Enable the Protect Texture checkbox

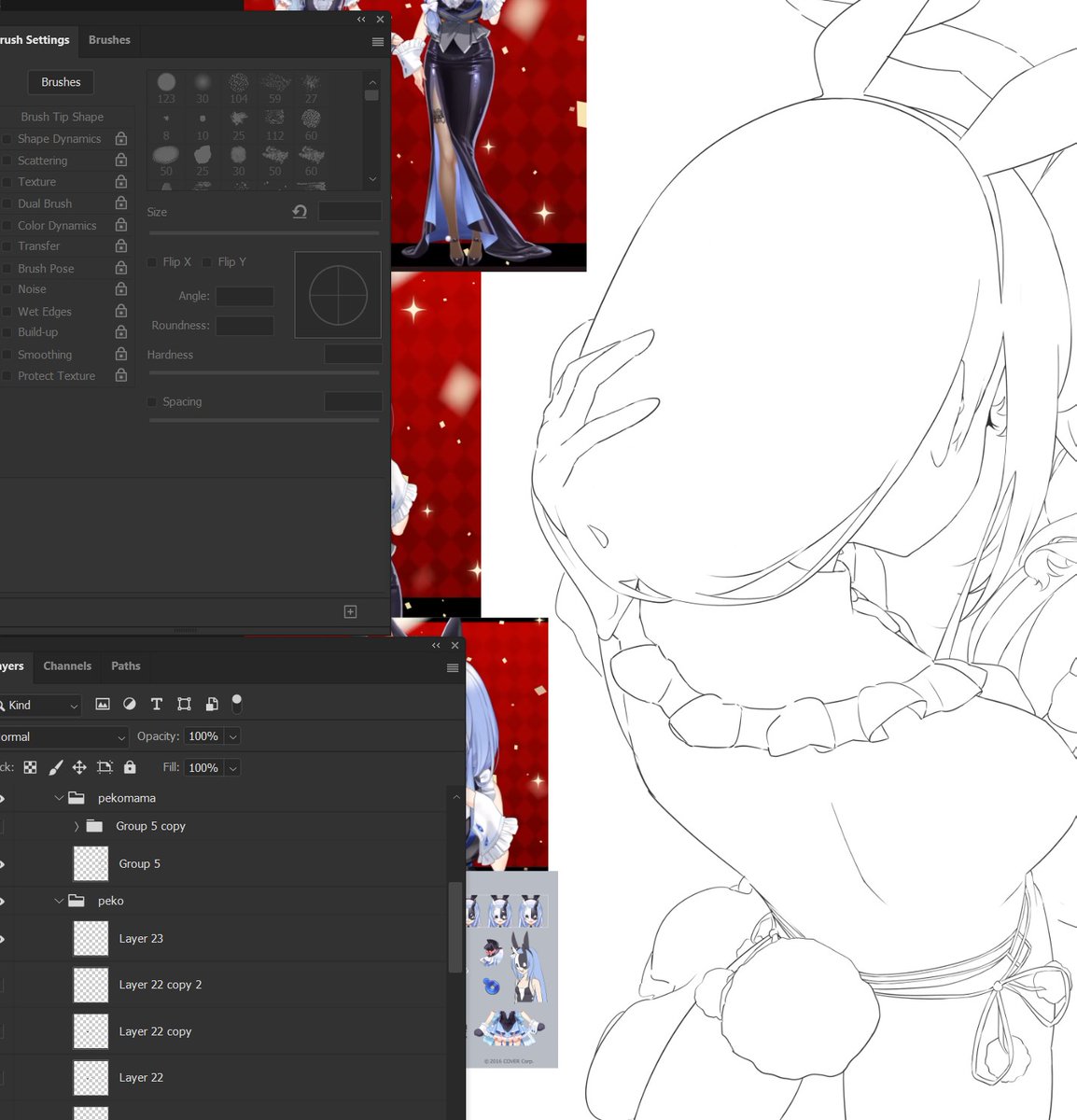pos(7,376)
